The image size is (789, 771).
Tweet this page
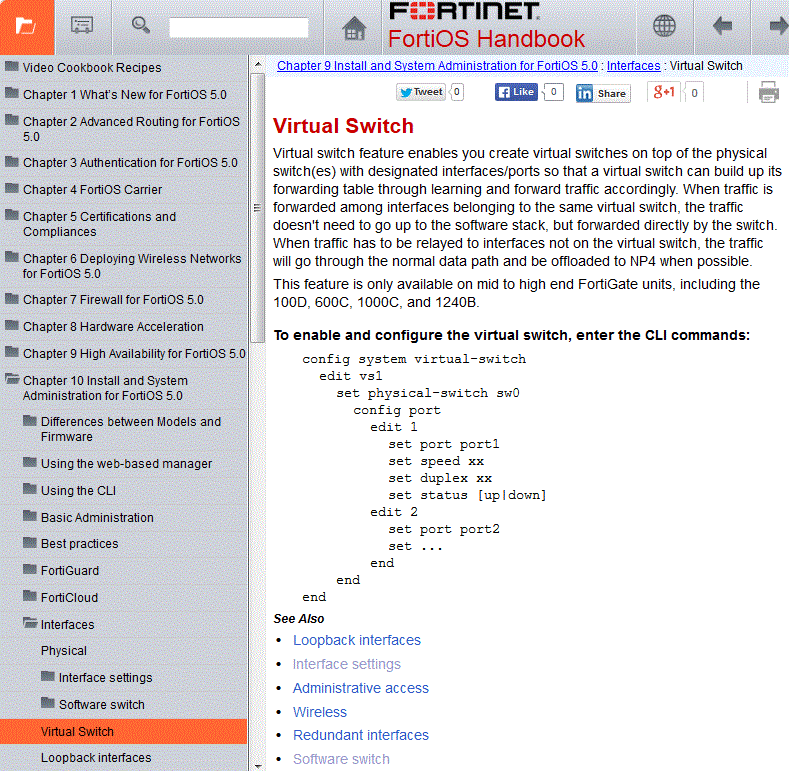pyautogui.click(x=421, y=92)
